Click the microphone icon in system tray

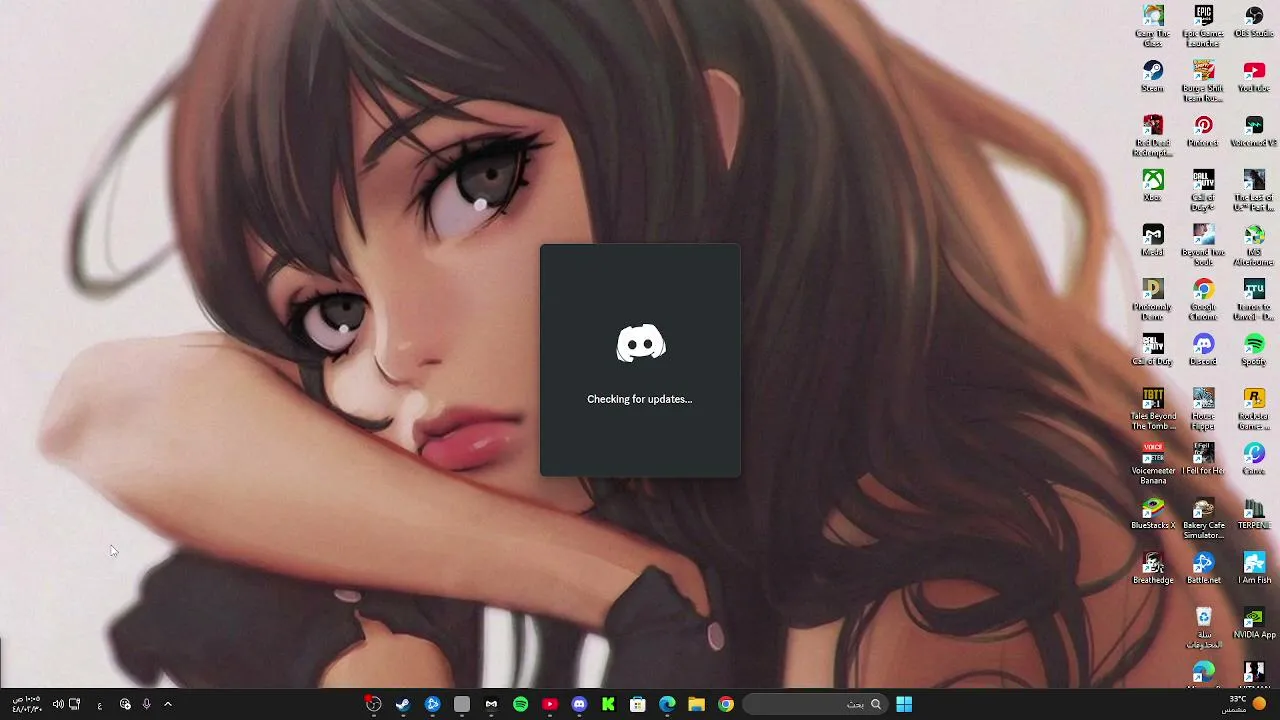tap(146, 704)
